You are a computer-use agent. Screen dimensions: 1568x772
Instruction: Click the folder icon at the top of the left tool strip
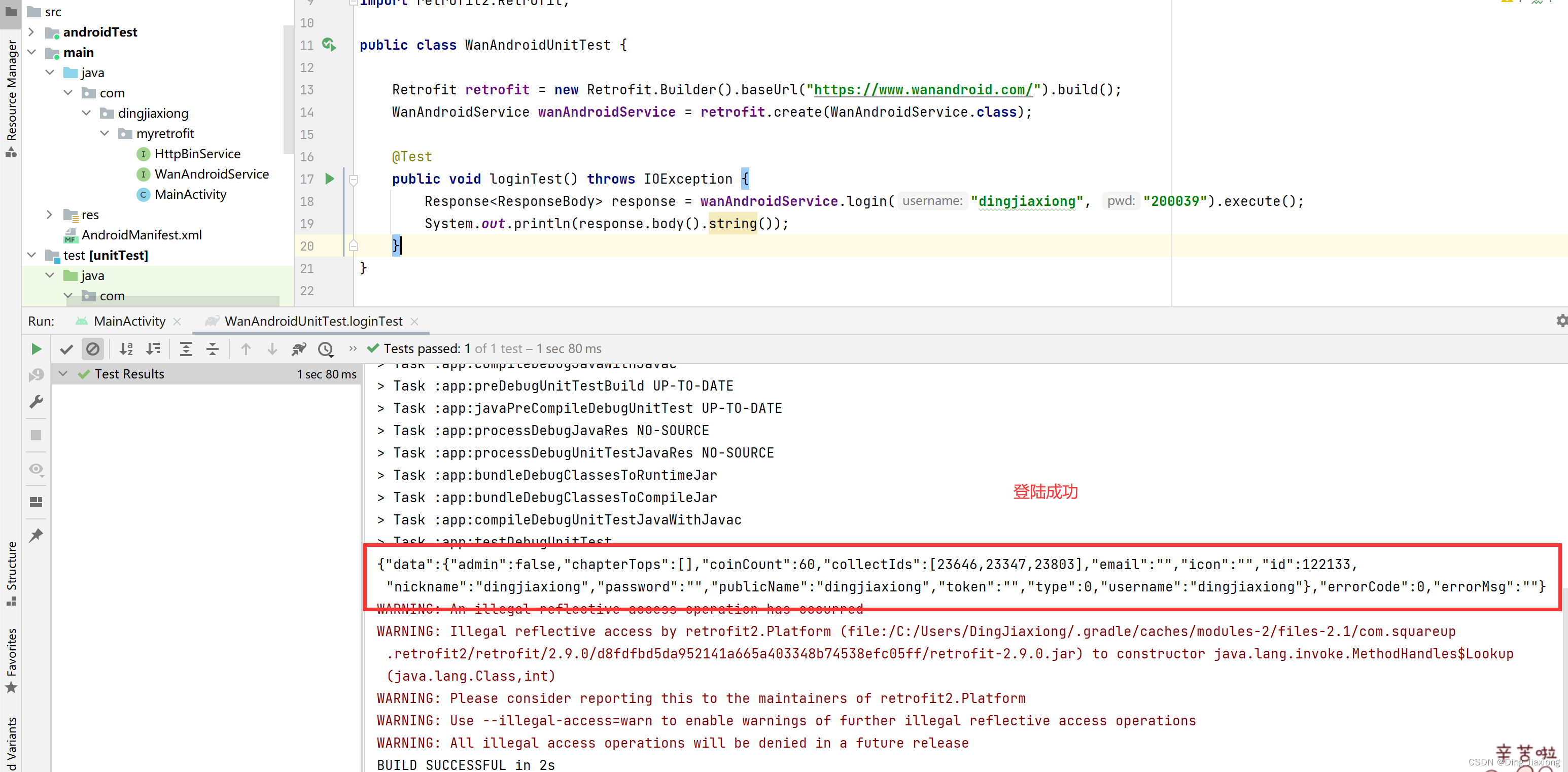point(11,11)
